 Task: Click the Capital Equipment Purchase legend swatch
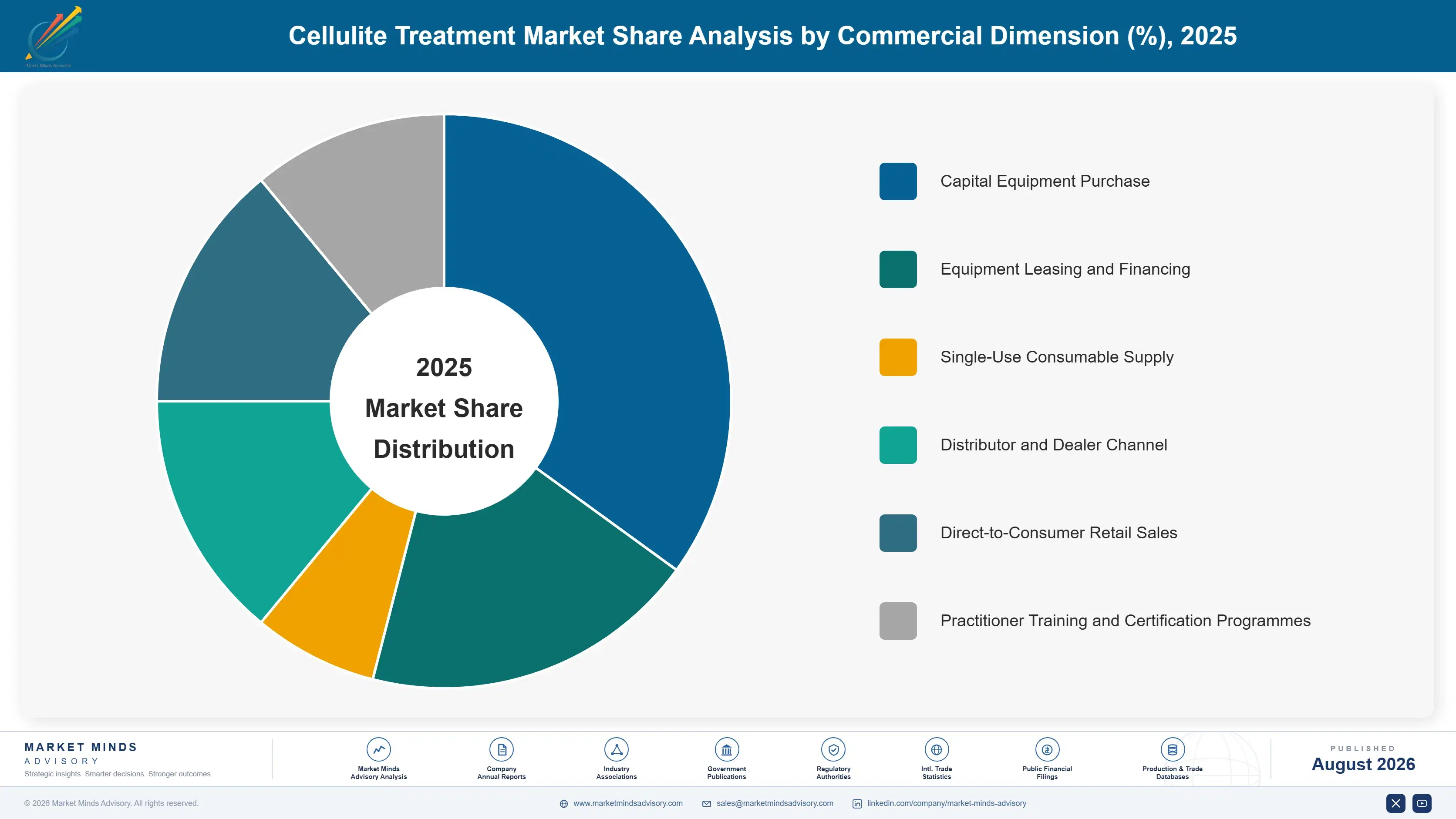click(x=897, y=181)
